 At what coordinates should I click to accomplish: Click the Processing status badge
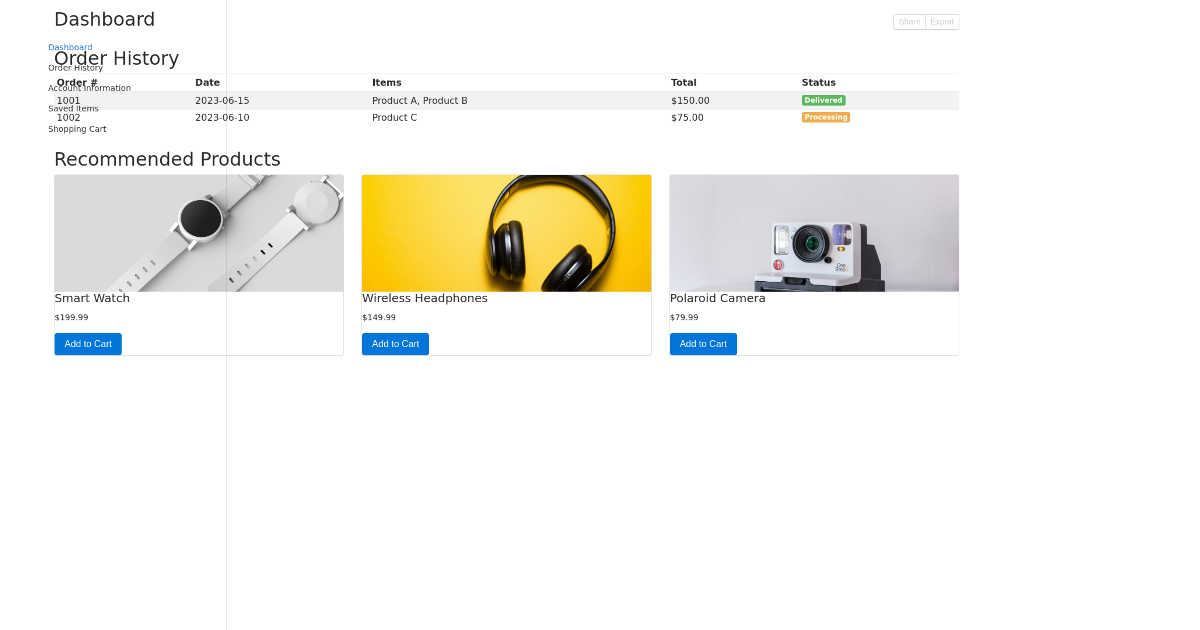click(x=825, y=117)
